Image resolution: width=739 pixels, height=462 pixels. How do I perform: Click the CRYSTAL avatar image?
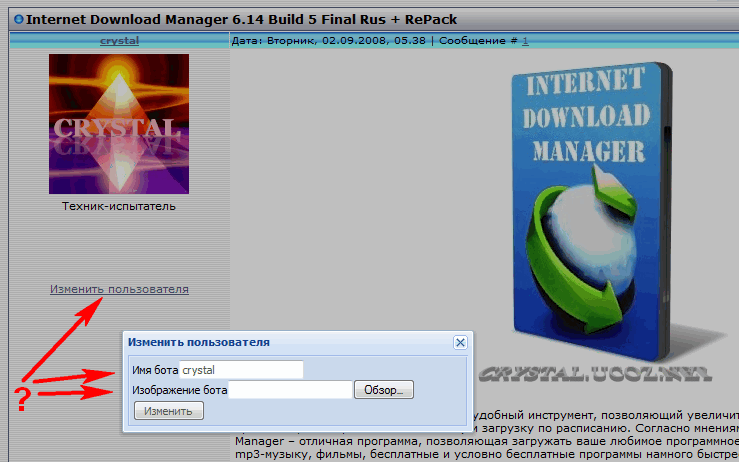[119, 124]
